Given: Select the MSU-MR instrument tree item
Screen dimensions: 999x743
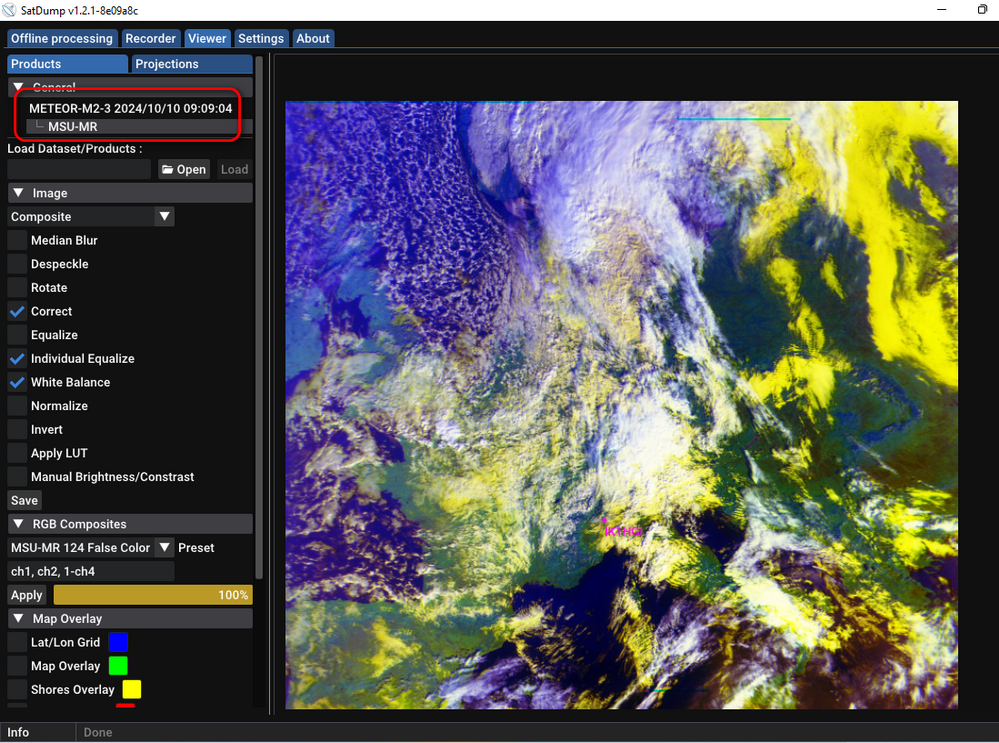Looking at the screenshot, I should click(72, 127).
